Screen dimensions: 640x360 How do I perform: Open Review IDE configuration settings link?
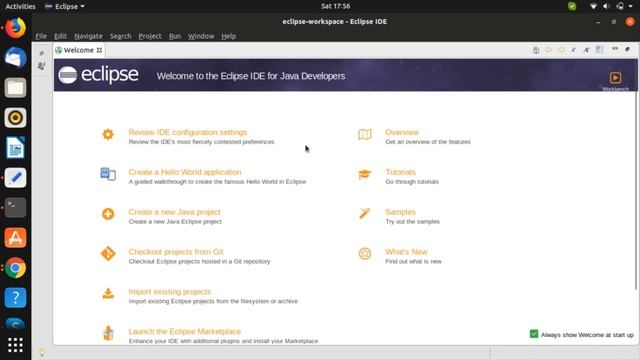[x=188, y=132]
